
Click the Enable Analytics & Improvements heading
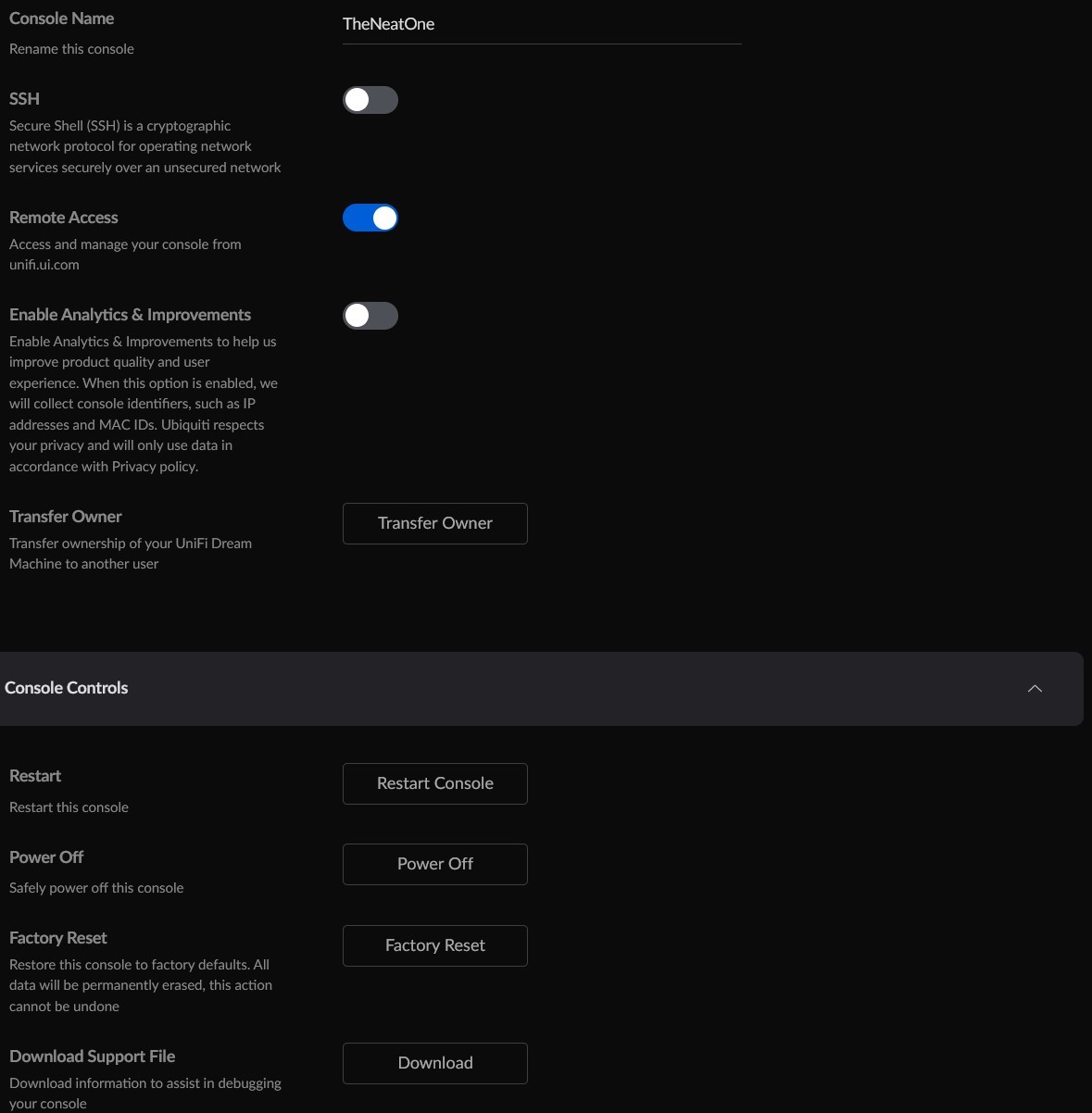[130, 315]
